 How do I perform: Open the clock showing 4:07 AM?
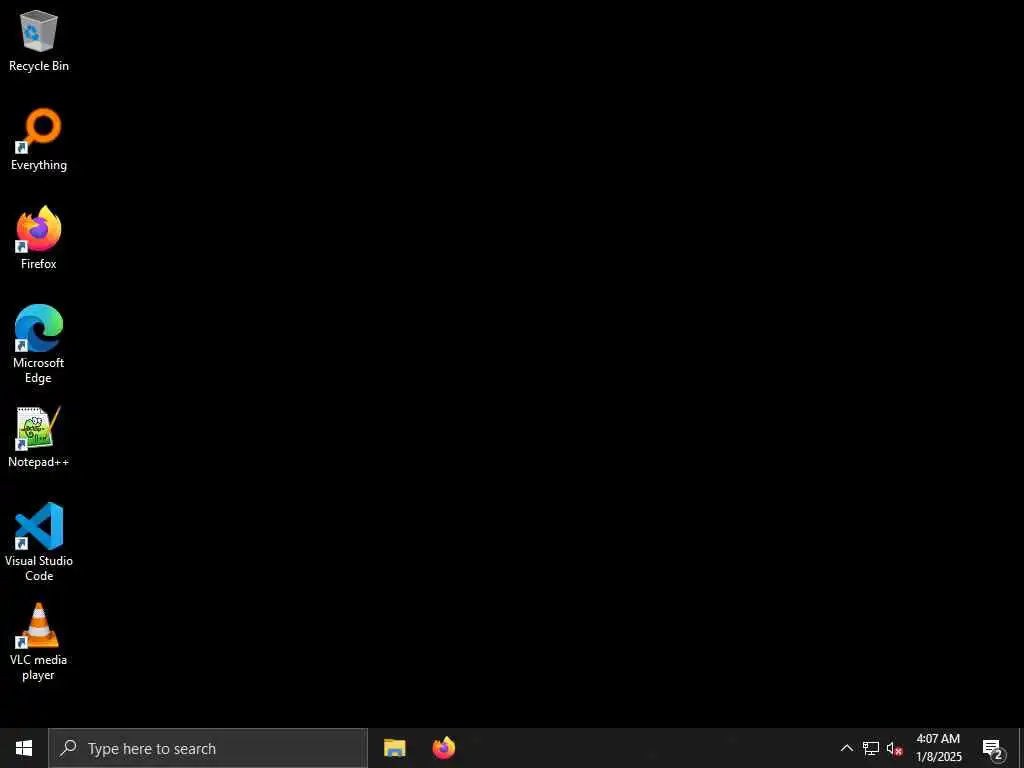[x=938, y=748]
